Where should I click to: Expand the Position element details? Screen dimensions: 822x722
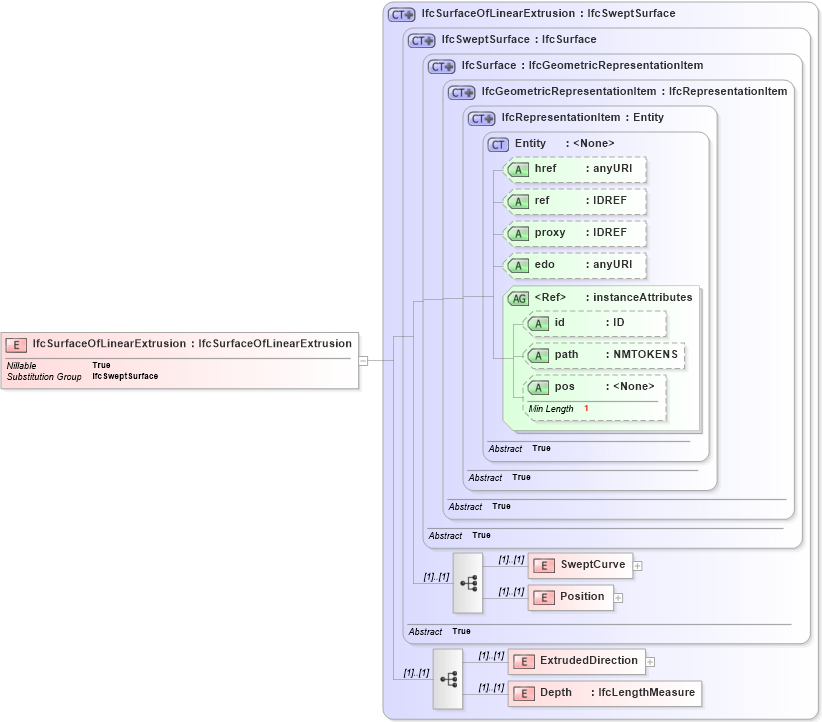[619, 597]
